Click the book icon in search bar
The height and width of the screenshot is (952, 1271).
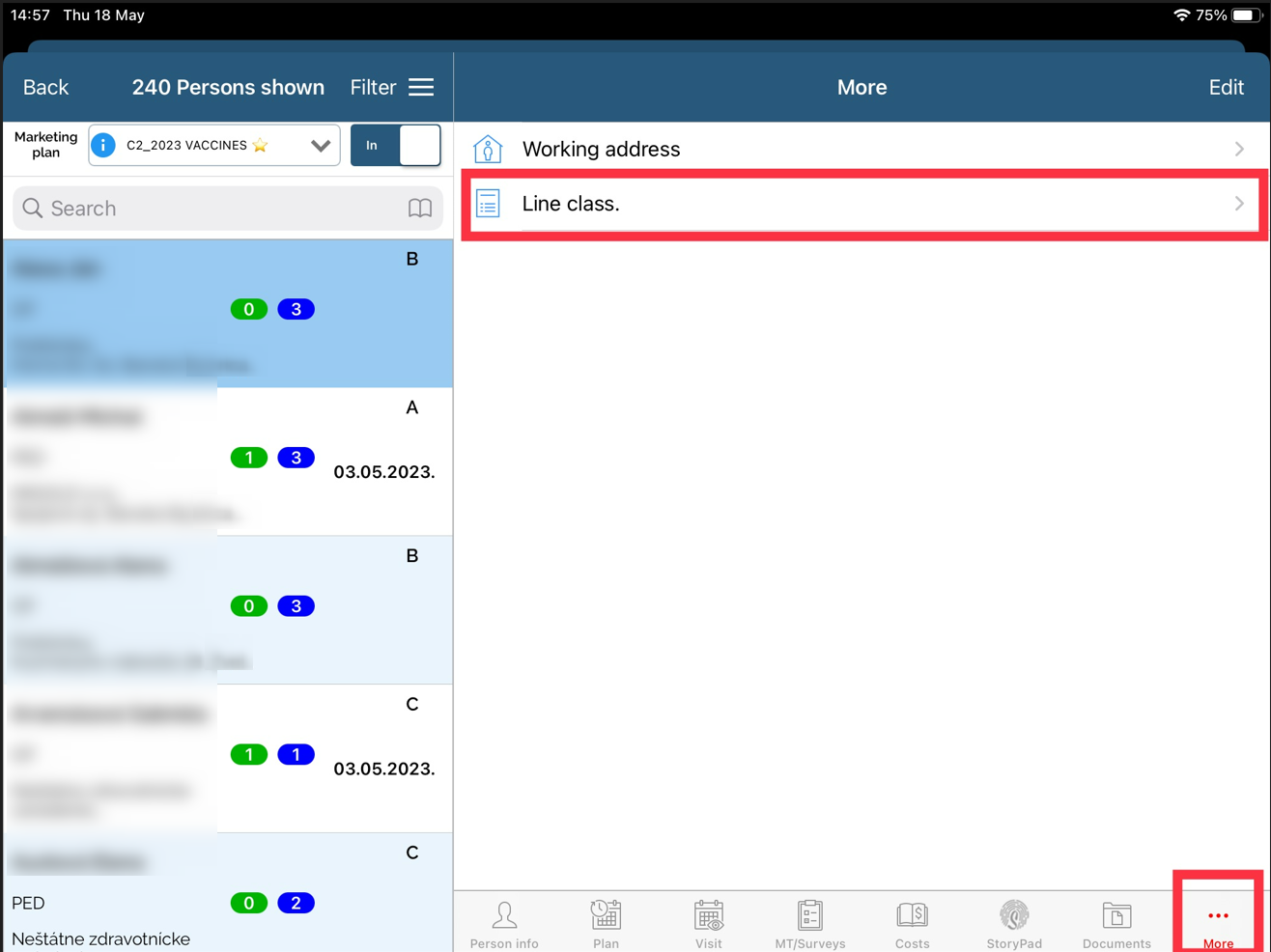(x=420, y=209)
